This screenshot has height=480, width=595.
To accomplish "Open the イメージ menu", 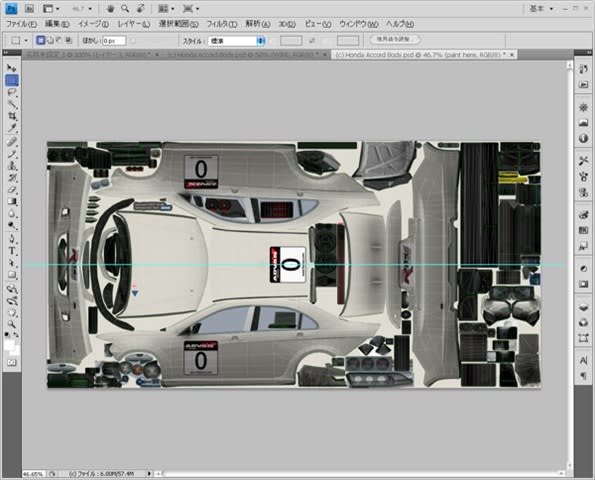I will tap(93, 24).
